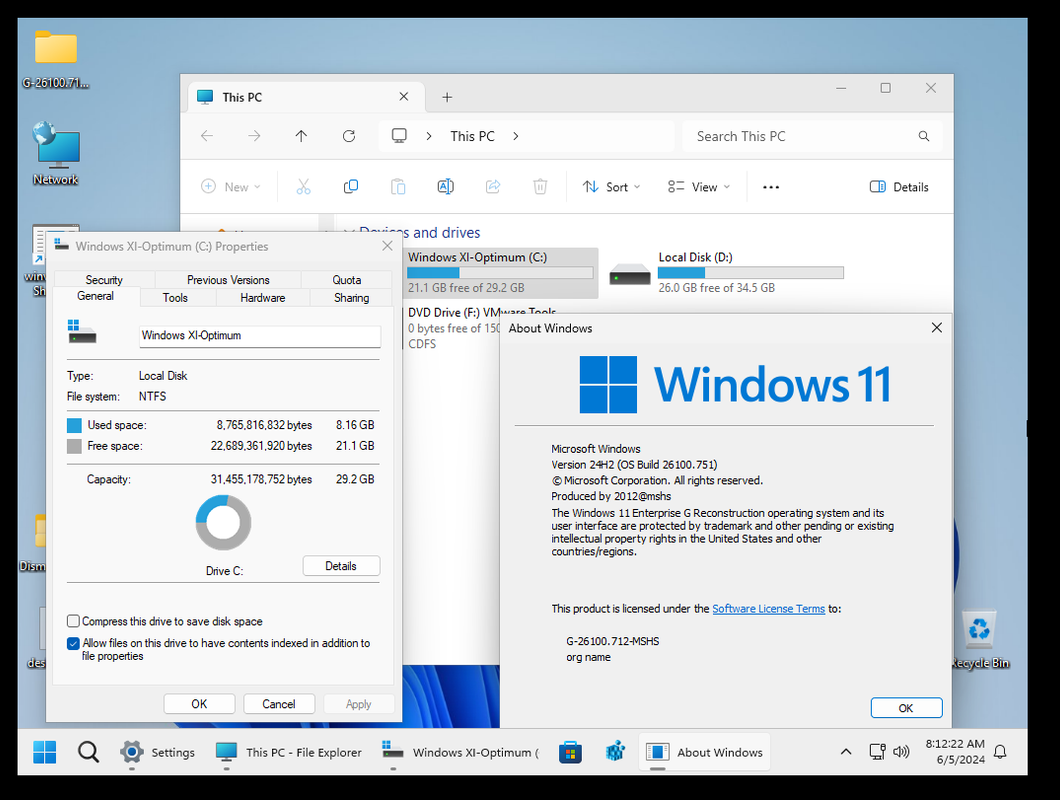Select the Local Disk (D:) drive icon

(x=629, y=275)
